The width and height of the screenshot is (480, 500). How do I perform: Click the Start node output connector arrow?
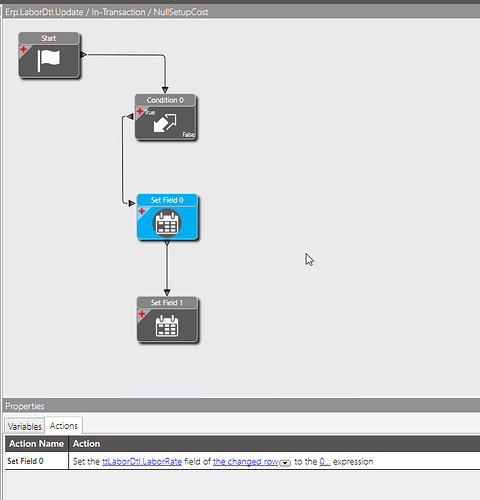pyautogui.click(x=84, y=54)
